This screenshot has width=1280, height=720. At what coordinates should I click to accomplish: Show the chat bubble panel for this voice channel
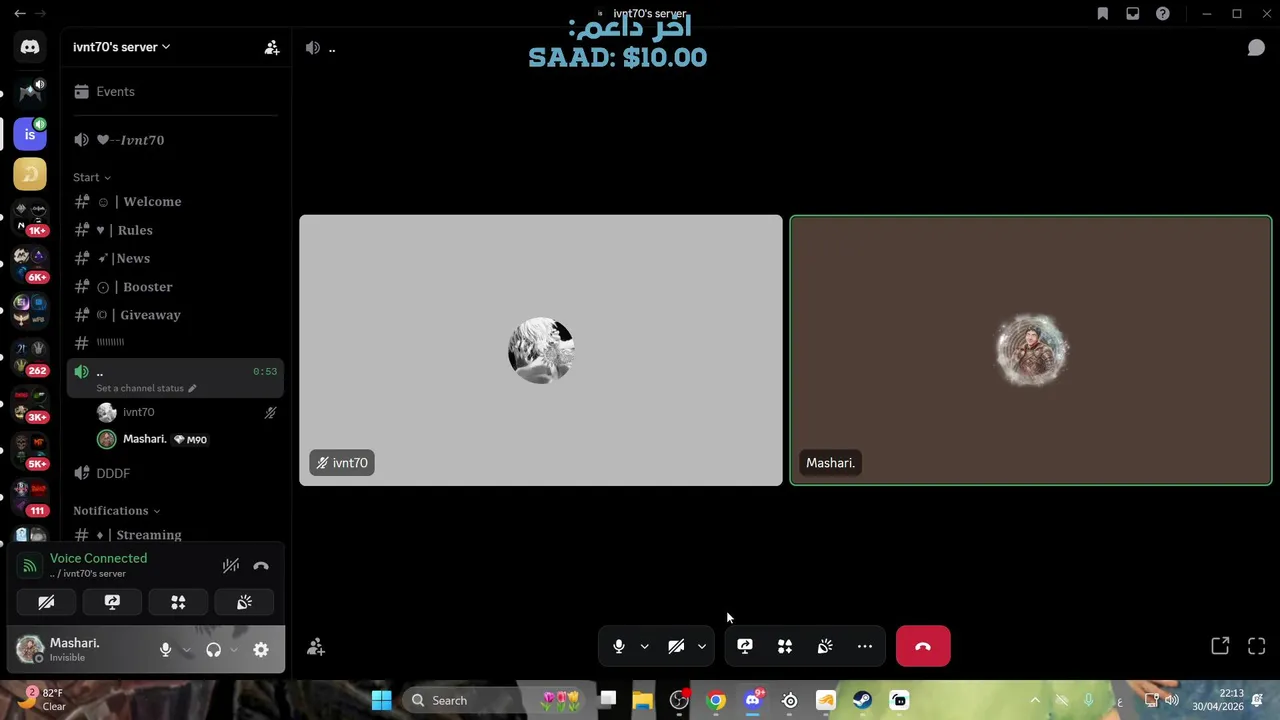[1256, 48]
